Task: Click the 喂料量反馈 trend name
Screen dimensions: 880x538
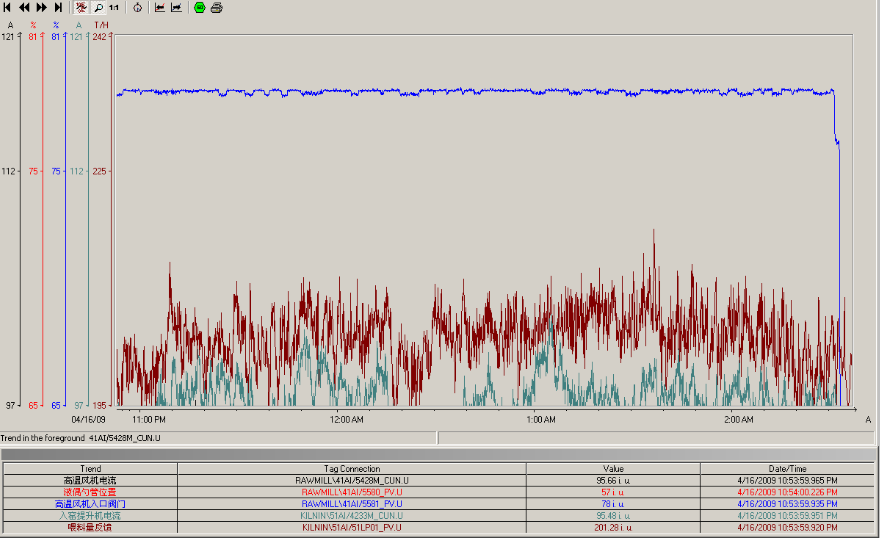Action: 90,527
